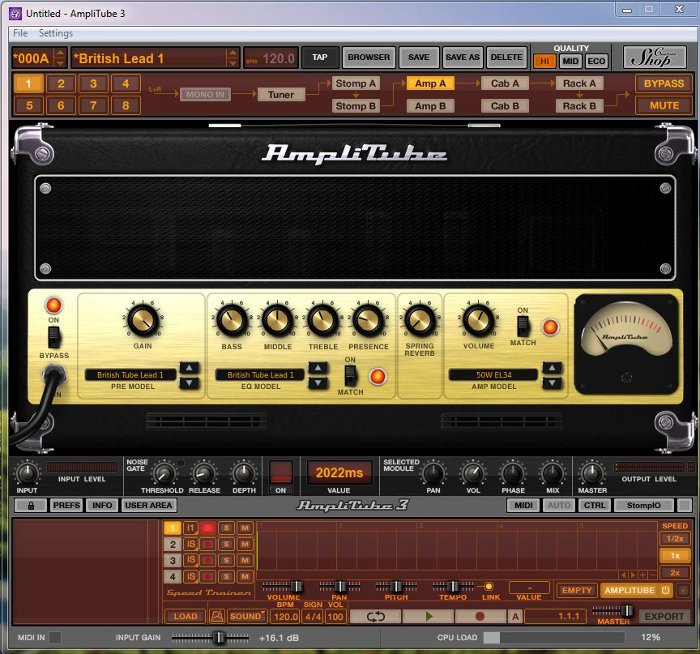Click the EXPORT button
The height and width of the screenshot is (654, 700).
pyautogui.click(x=664, y=617)
